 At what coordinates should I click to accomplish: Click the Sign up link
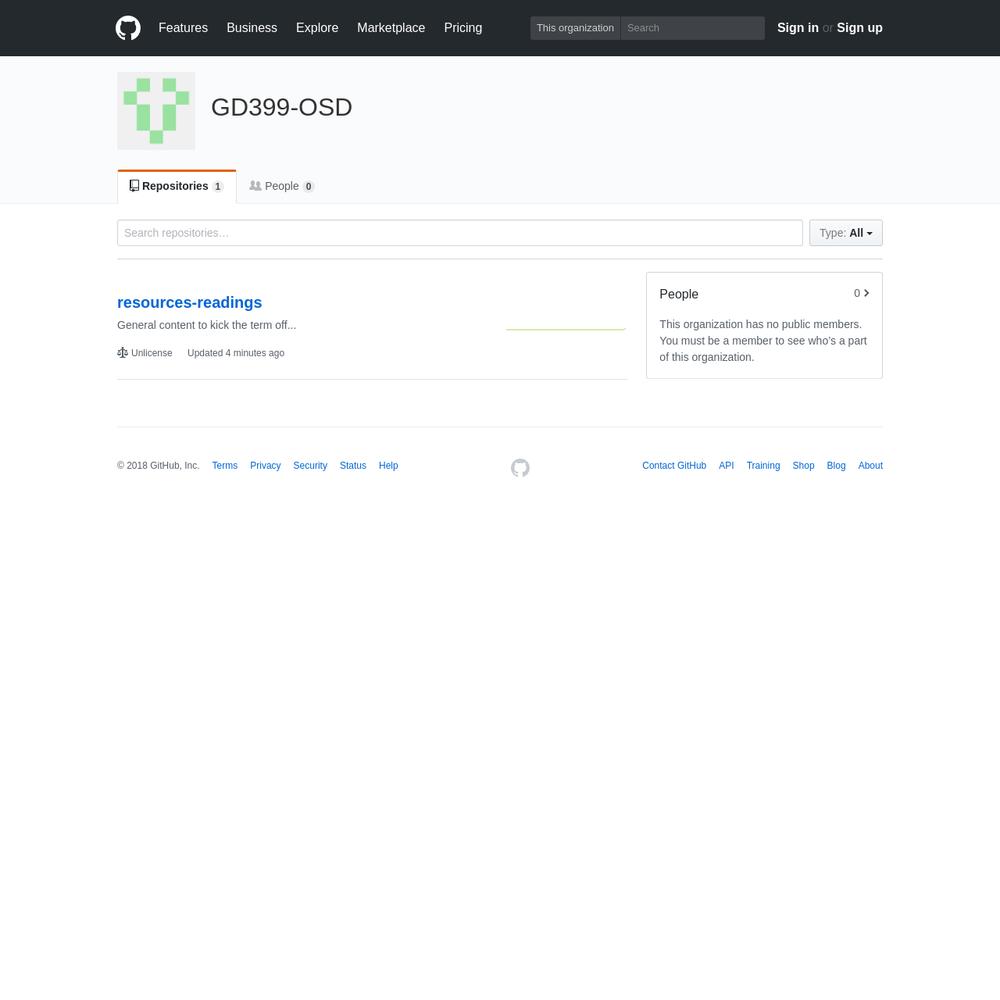click(859, 28)
